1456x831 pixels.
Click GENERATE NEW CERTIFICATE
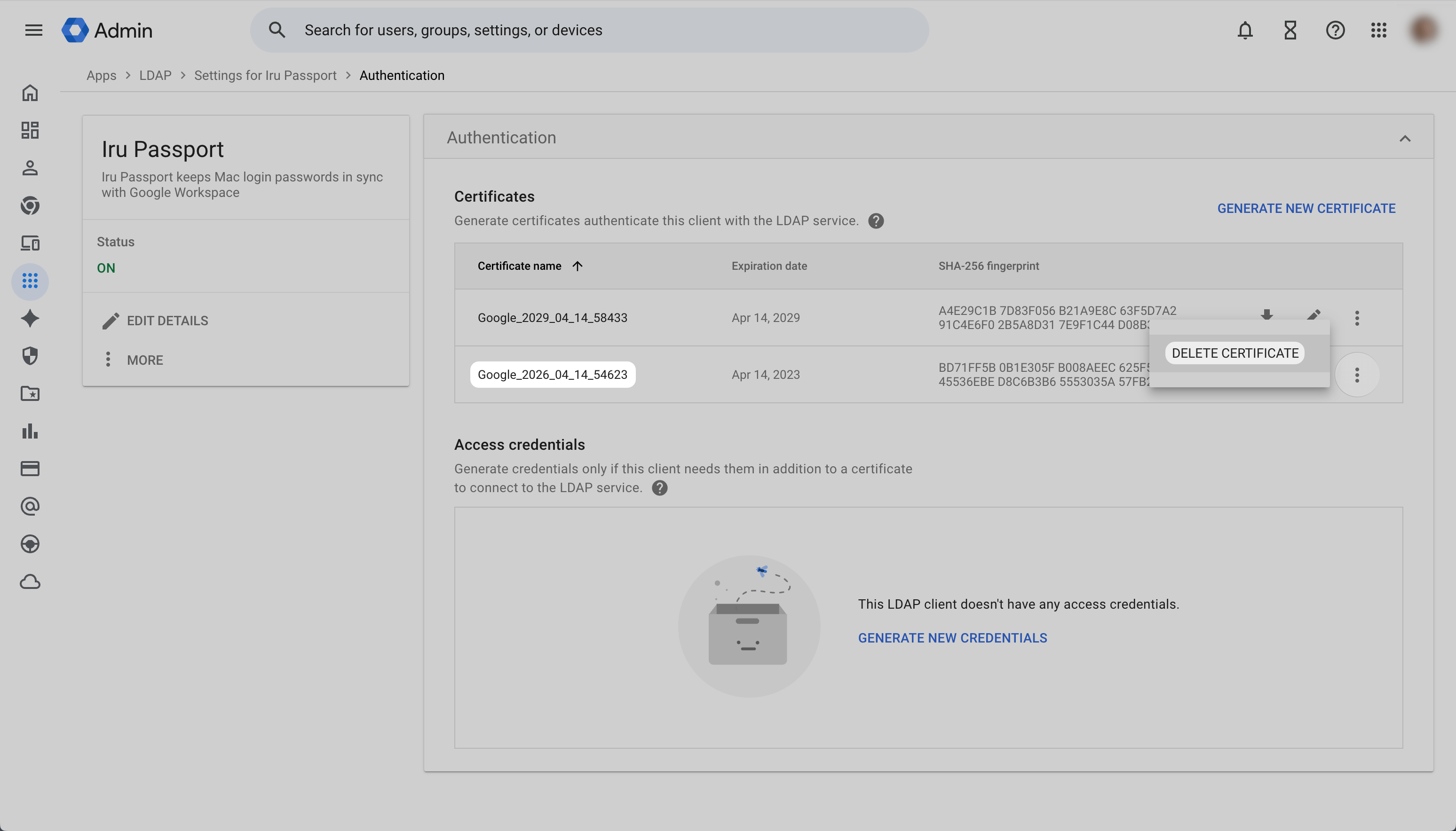[1306, 208]
